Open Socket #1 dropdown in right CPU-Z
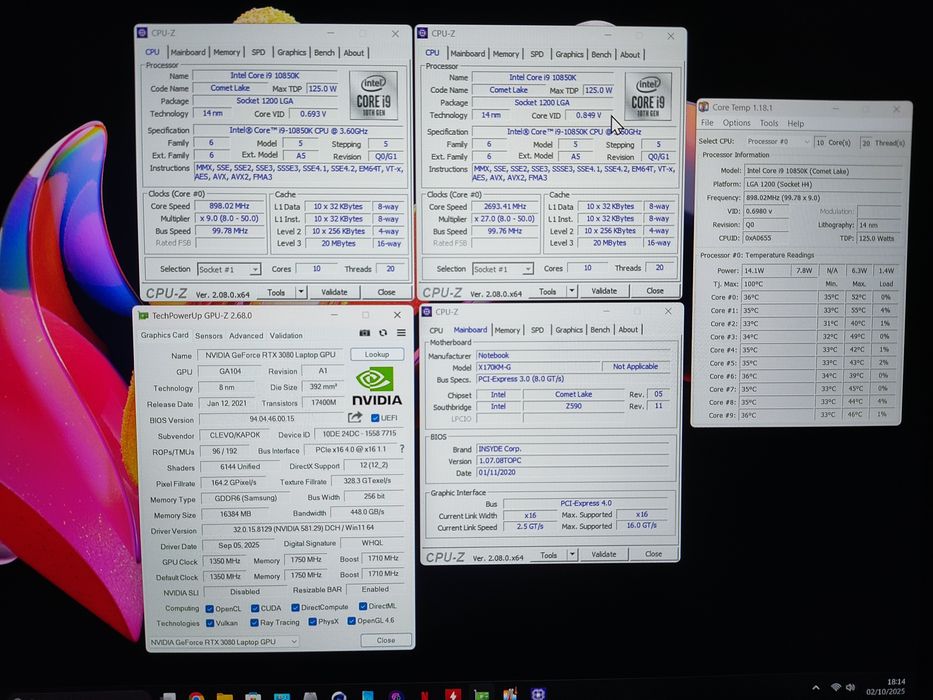 (x=503, y=269)
